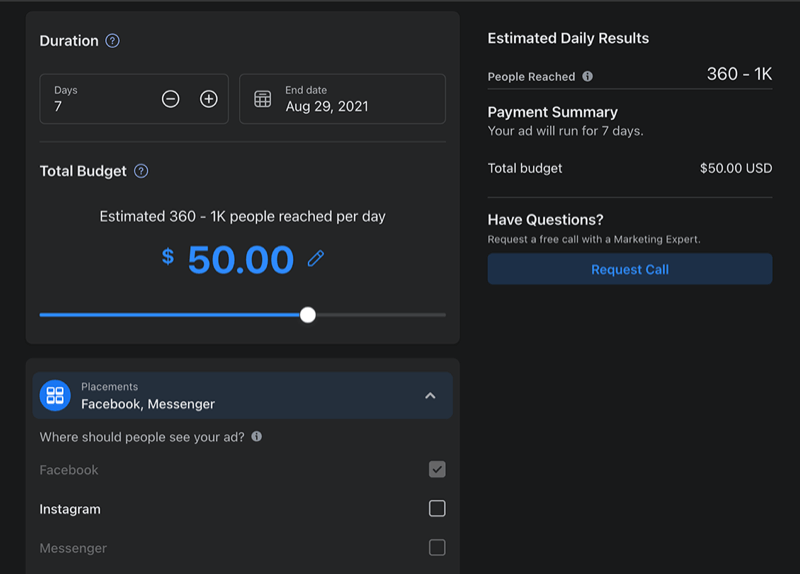The height and width of the screenshot is (574, 800).
Task: Open the End date calendar icon
Action: click(x=263, y=99)
